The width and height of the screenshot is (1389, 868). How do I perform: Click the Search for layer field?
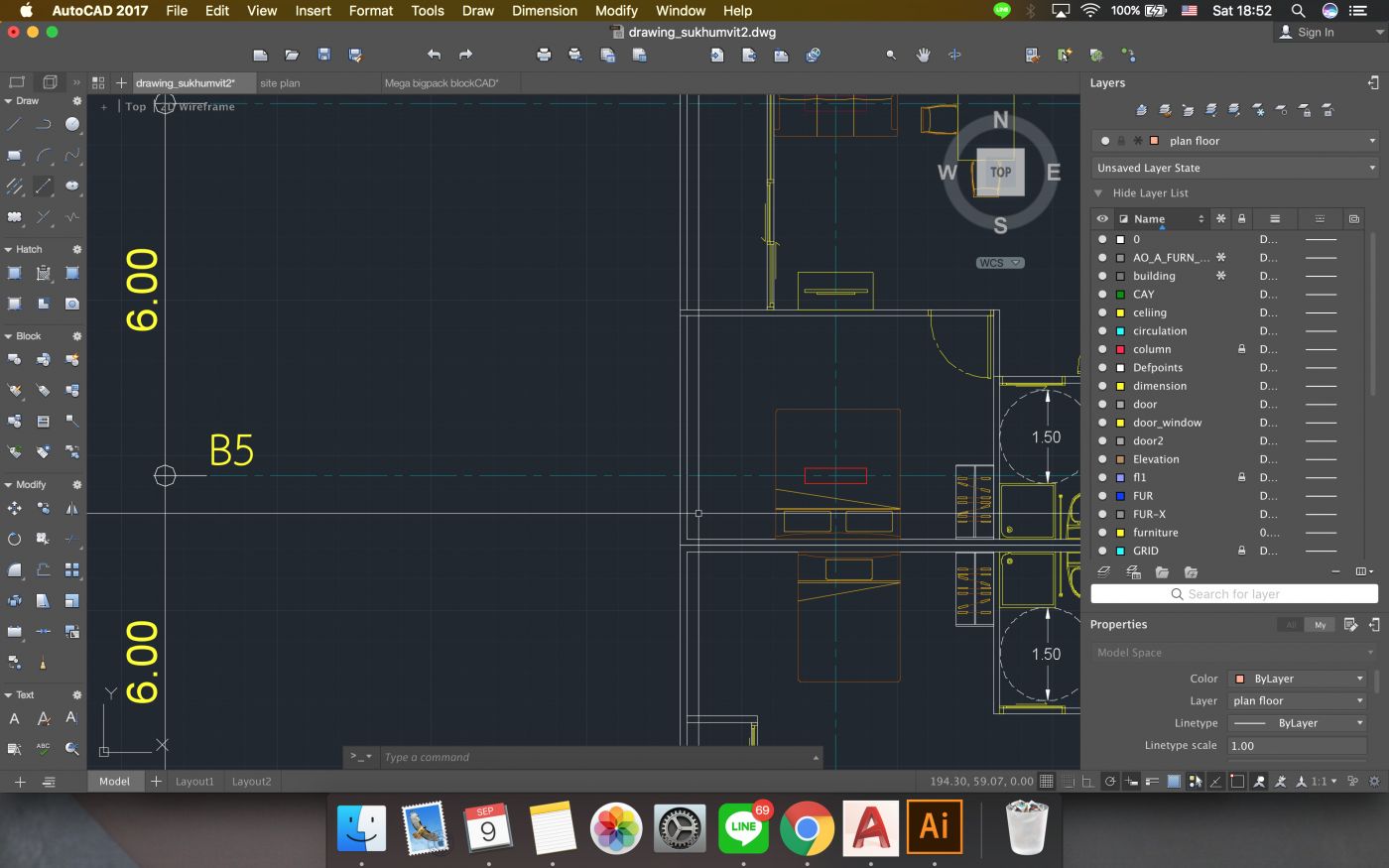pyautogui.click(x=1234, y=594)
